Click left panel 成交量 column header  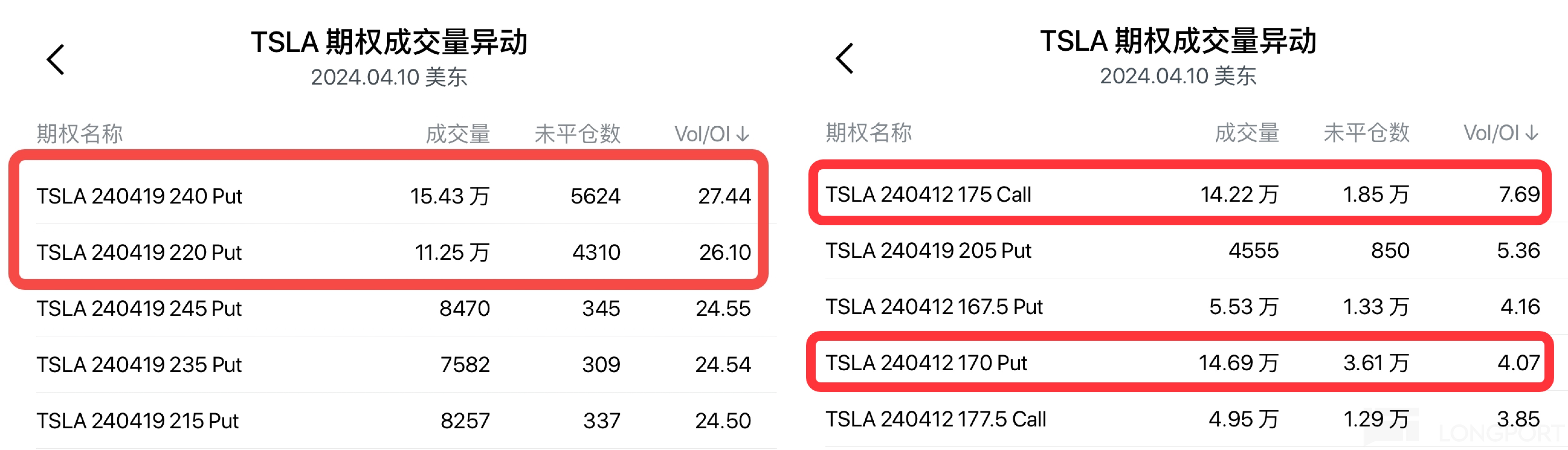click(x=458, y=134)
